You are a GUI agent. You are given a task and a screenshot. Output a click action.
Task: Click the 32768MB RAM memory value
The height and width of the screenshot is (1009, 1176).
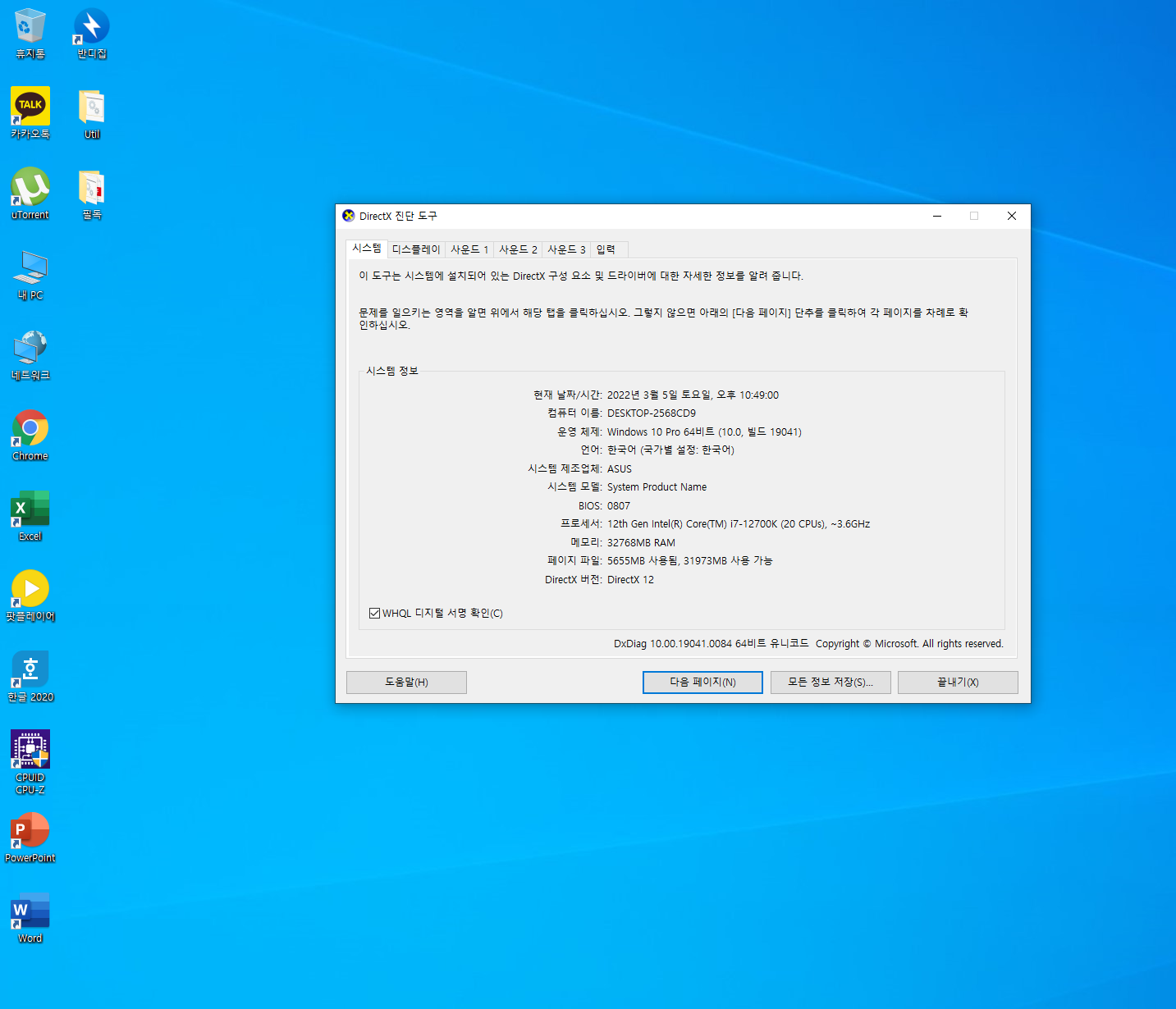tap(641, 543)
